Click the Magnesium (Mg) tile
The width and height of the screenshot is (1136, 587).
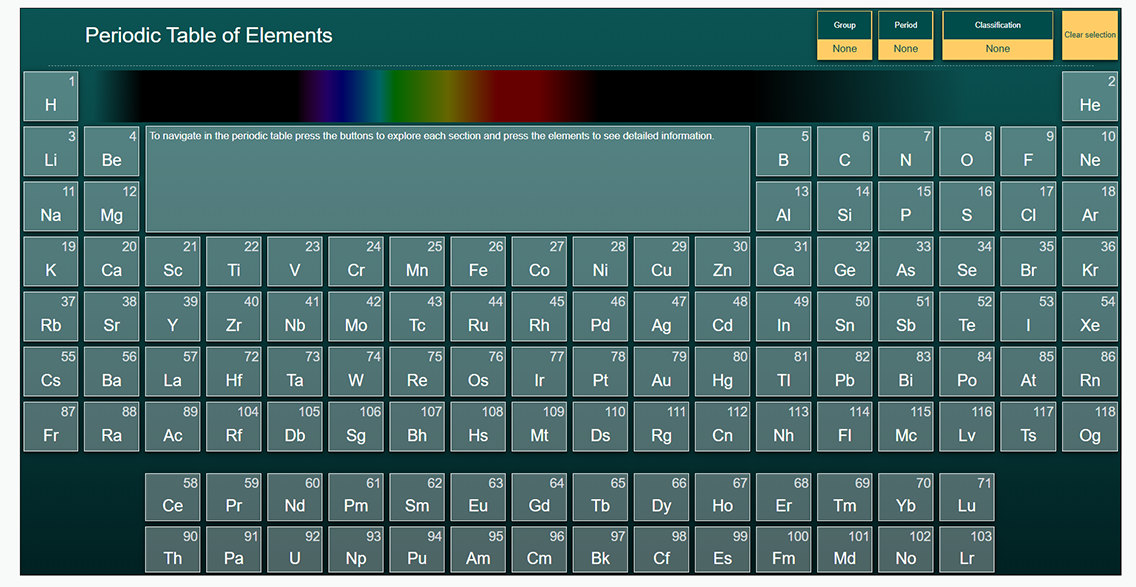pyautogui.click(x=112, y=207)
